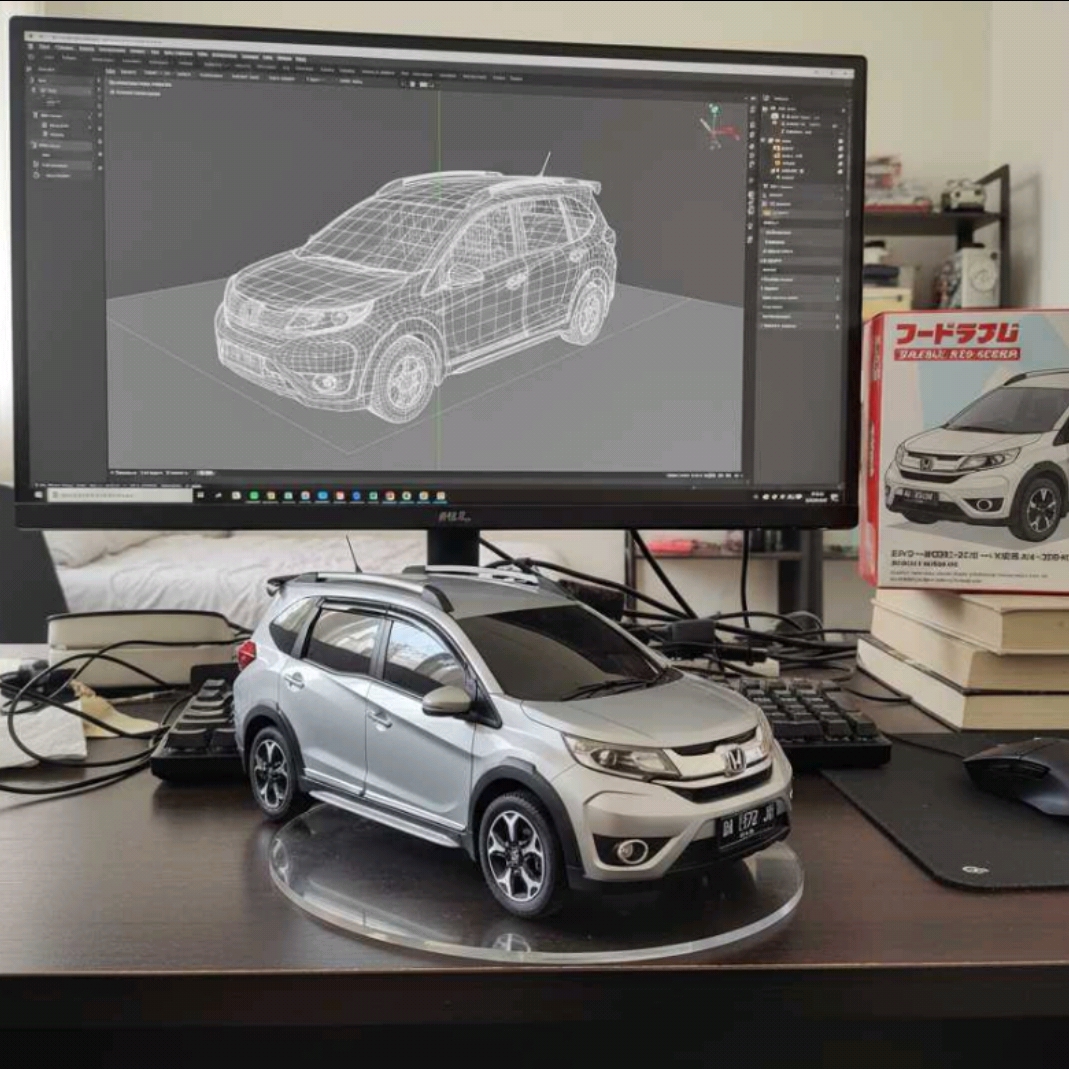
Task: Hide the last outliner object using its eye icon
Action: (x=840, y=173)
